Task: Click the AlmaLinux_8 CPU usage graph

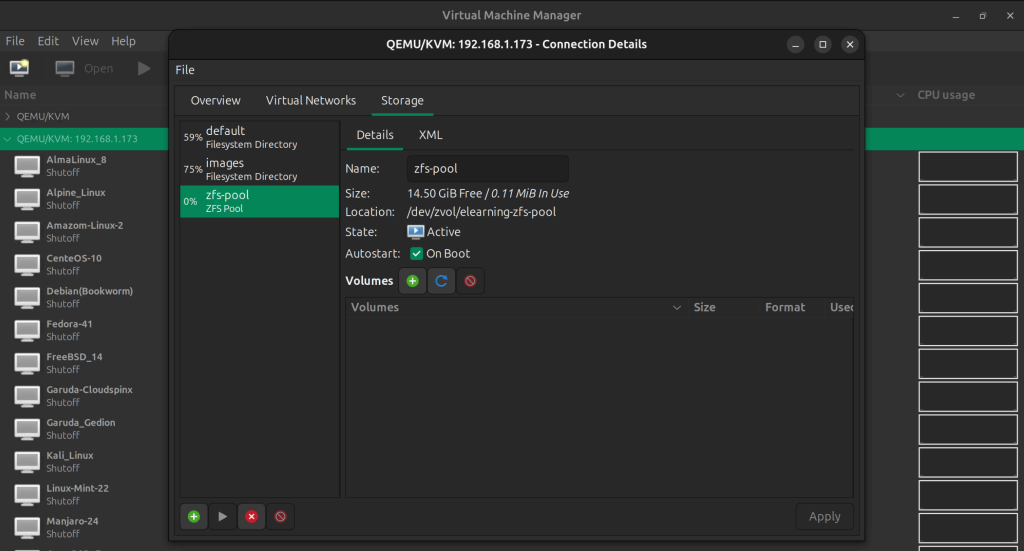Action: pos(968,166)
